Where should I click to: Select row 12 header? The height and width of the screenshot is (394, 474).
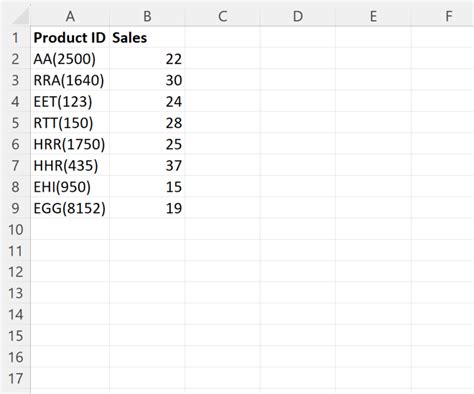[x=15, y=272]
